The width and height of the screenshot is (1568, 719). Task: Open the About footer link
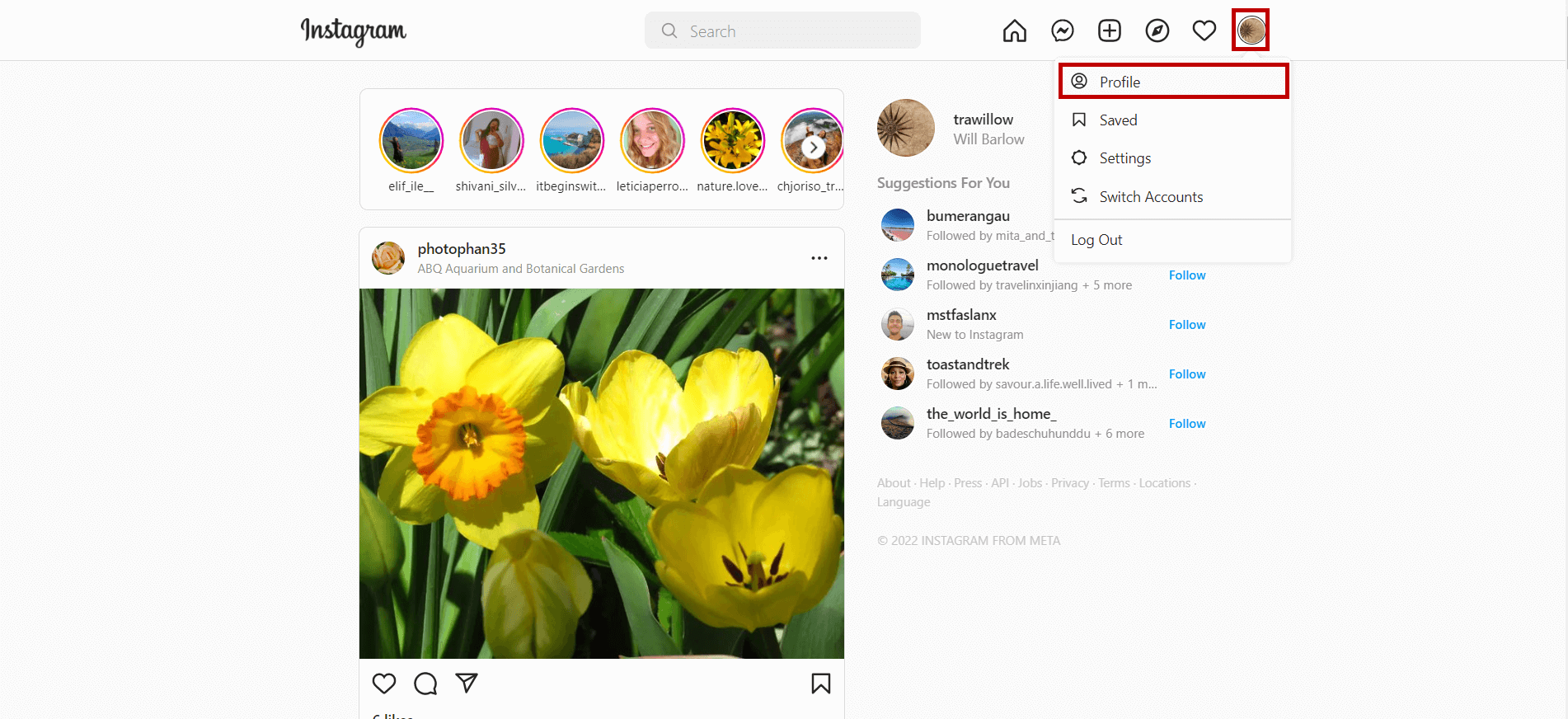coord(894,483)
